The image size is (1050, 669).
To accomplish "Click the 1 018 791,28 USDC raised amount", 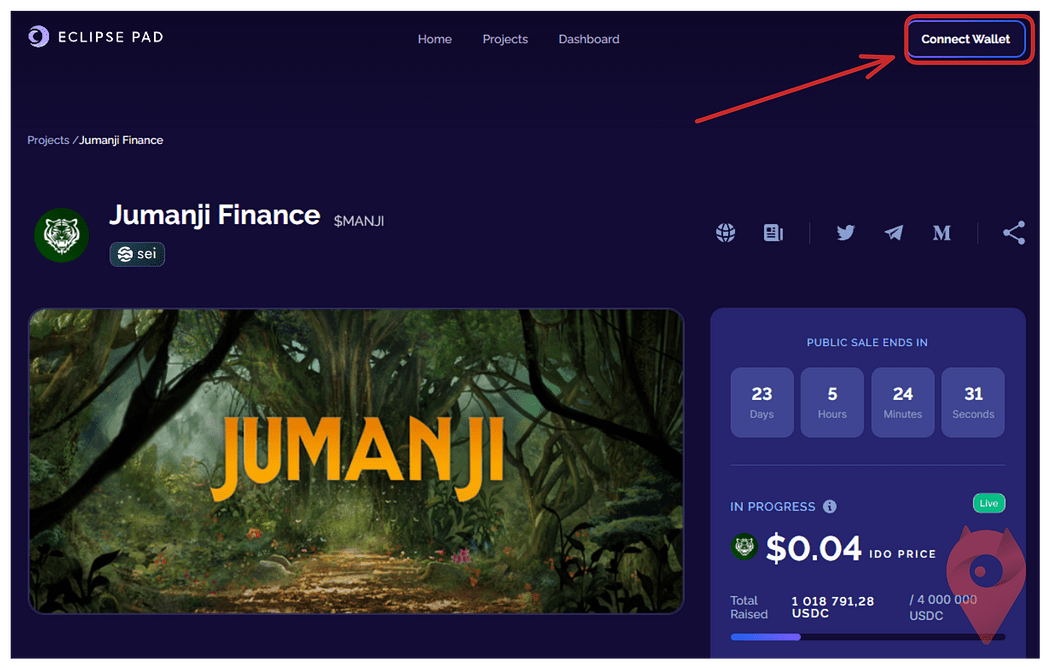I will (832, 607).
